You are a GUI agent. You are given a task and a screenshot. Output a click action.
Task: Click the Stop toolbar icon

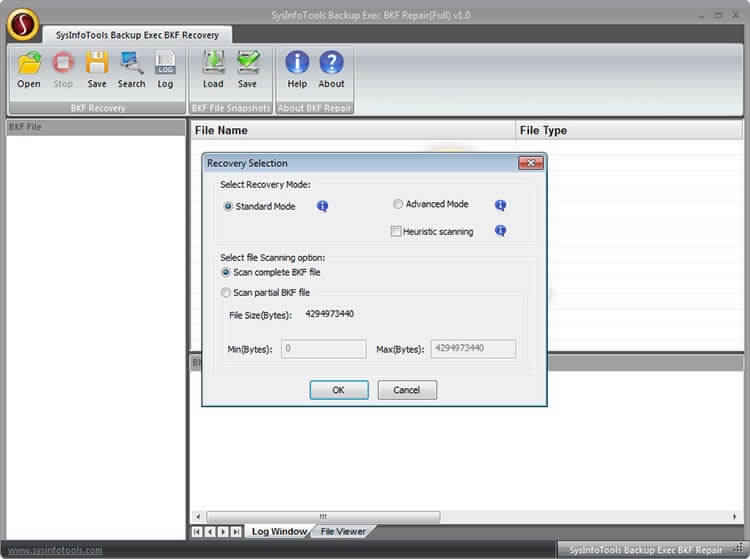click(x=63, y=69)
